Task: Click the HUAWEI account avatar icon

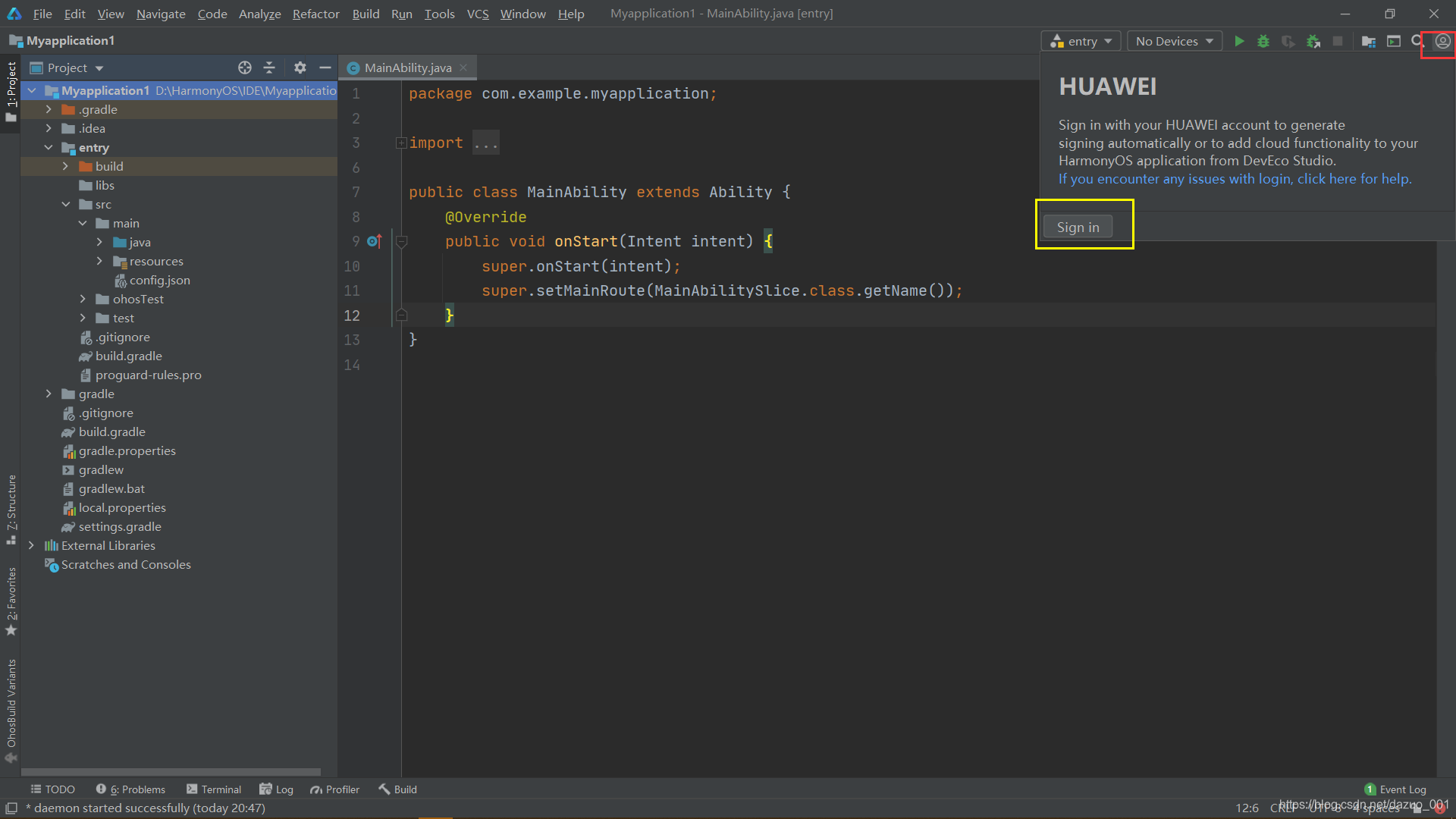Action: (1442, 41)
